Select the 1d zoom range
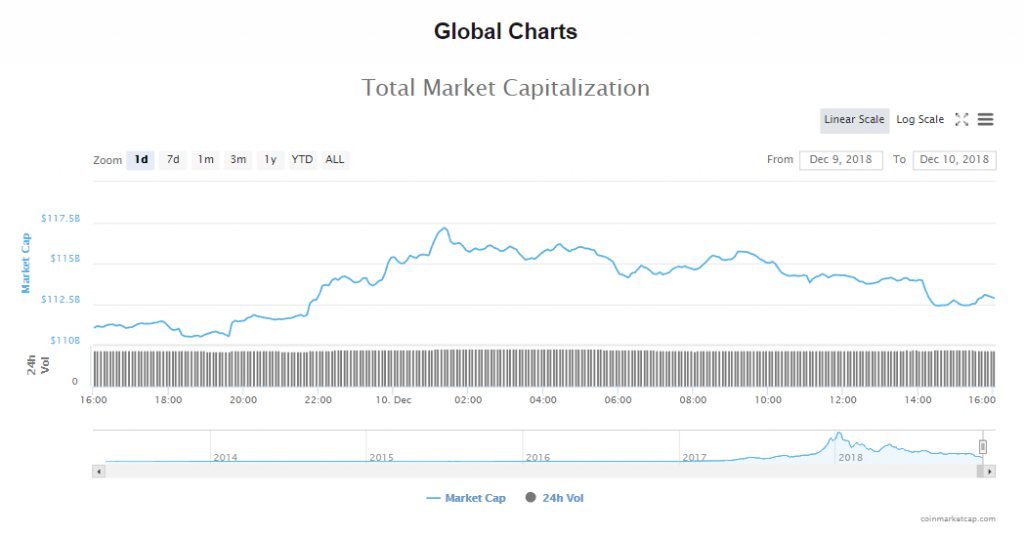This screenshot has height=537, width=1024. pyautogui.click(x=141, y=160)
